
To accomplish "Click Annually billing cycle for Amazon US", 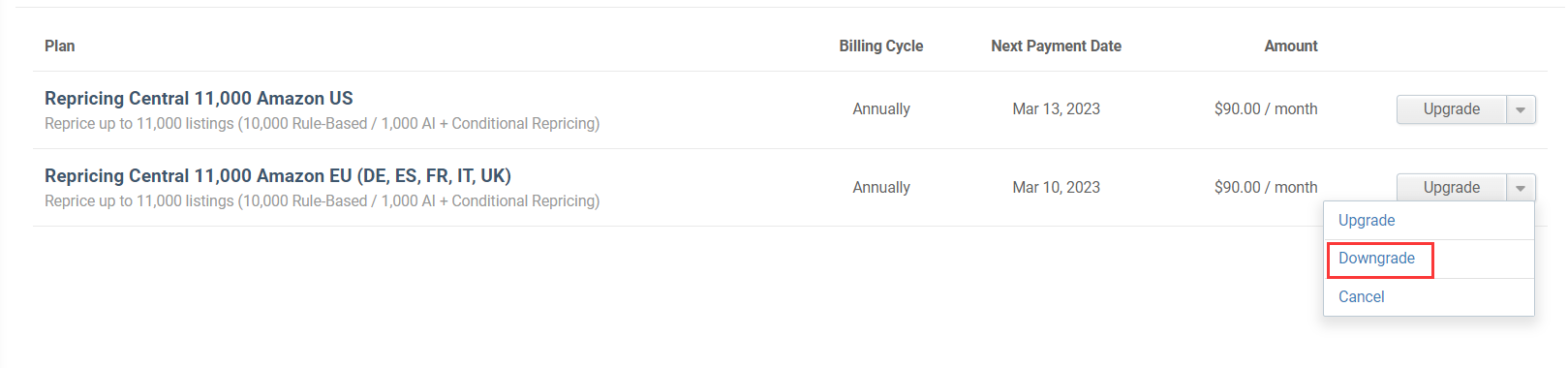I will [880, 109].
